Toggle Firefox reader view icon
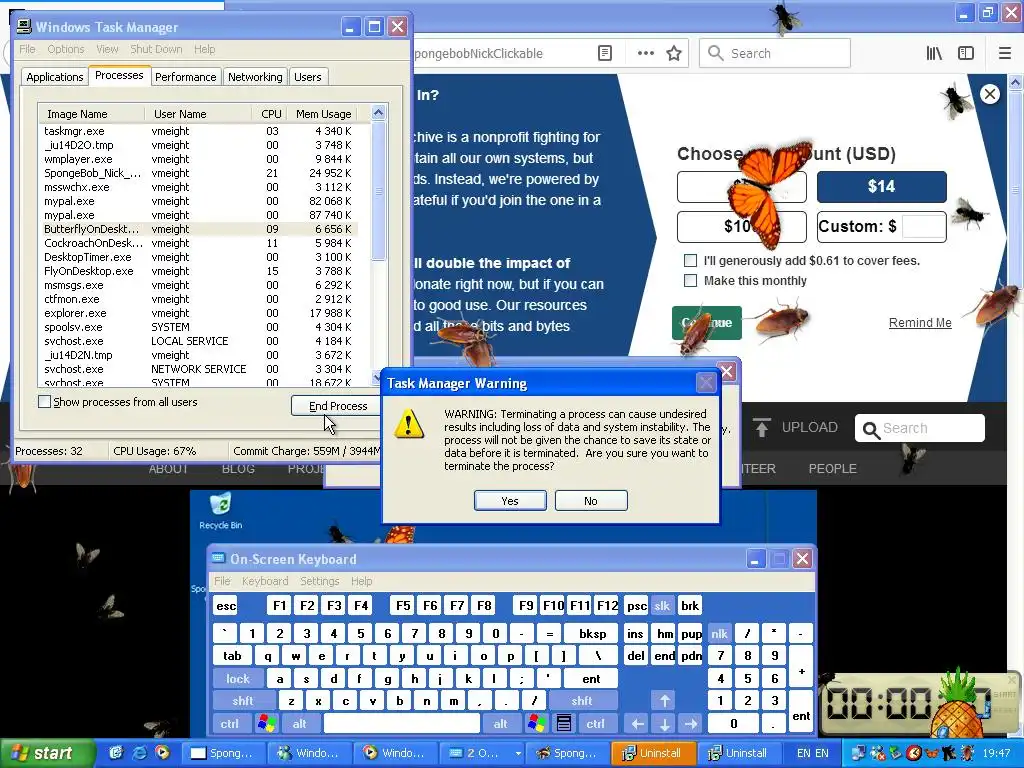The image size is (1024, 768). point(605,54)
